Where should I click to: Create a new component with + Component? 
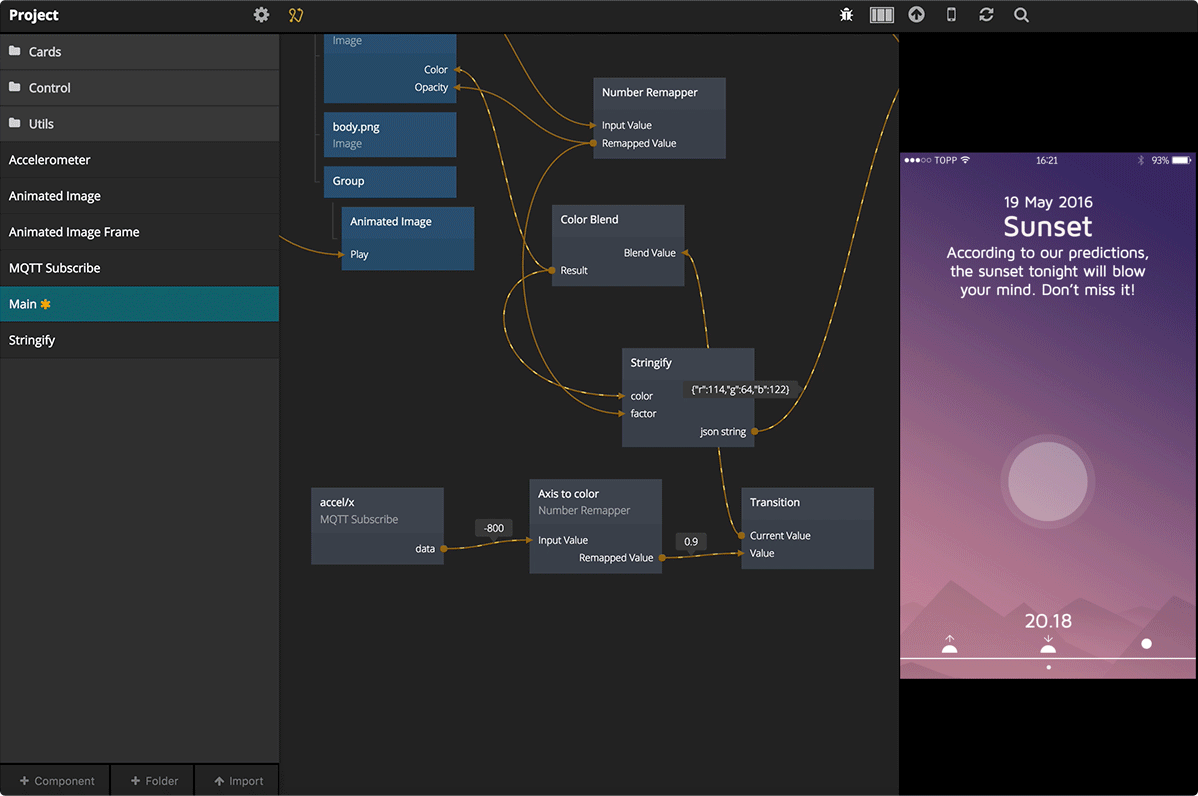tap(55, 780)
